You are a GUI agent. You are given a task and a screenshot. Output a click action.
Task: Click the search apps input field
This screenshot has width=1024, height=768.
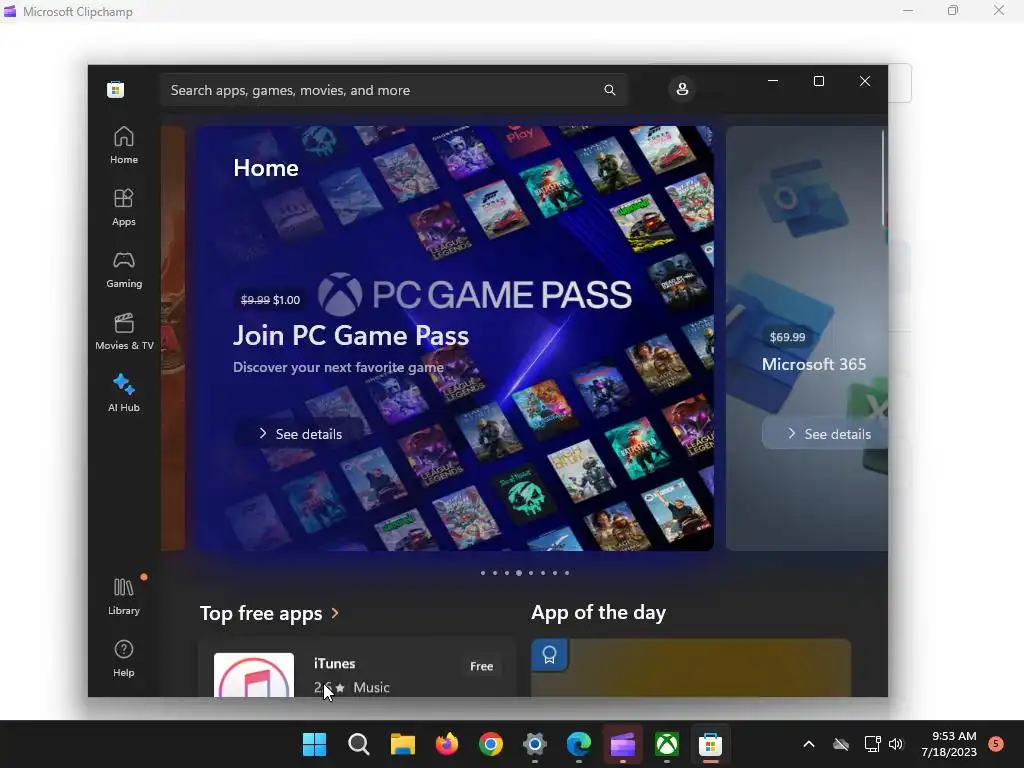pyautogui.click(x=393, y=90)
